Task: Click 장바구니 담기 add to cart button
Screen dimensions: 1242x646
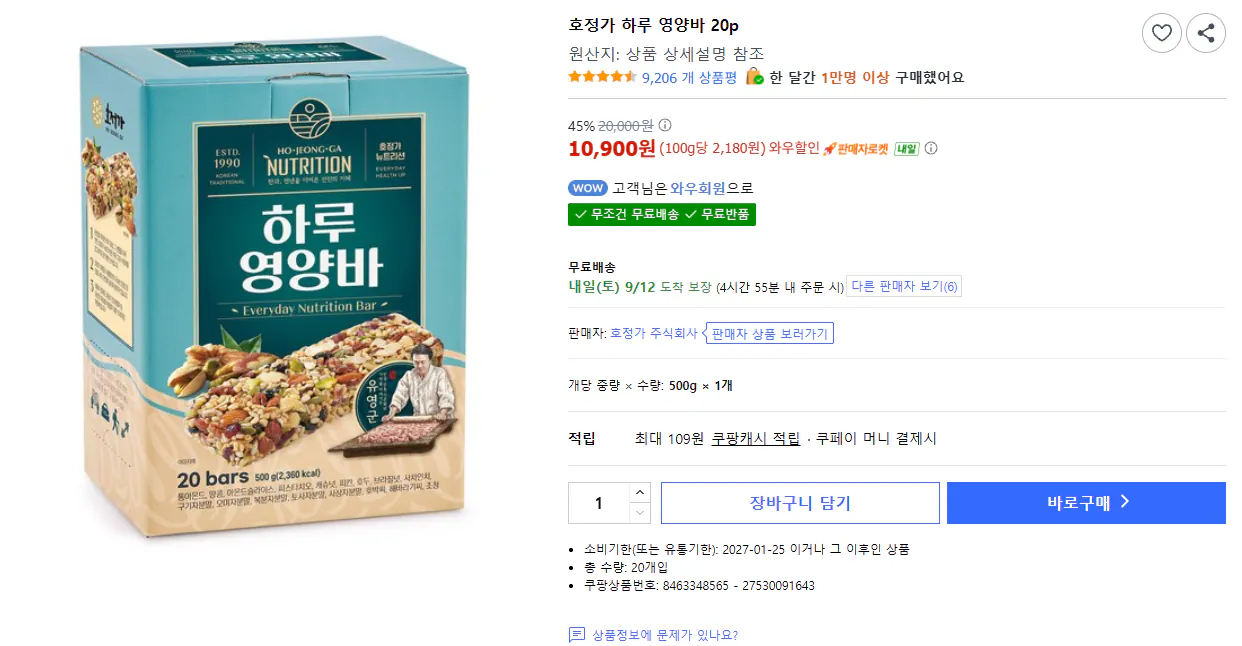Action: (x=800, y=503)
